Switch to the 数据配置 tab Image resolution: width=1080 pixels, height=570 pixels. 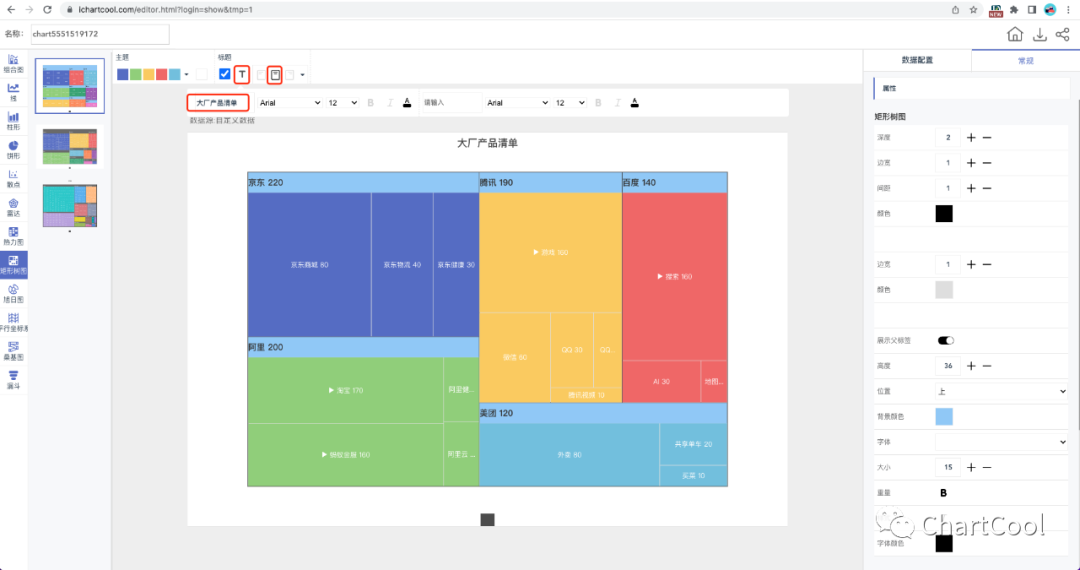(x=917, y=61)
